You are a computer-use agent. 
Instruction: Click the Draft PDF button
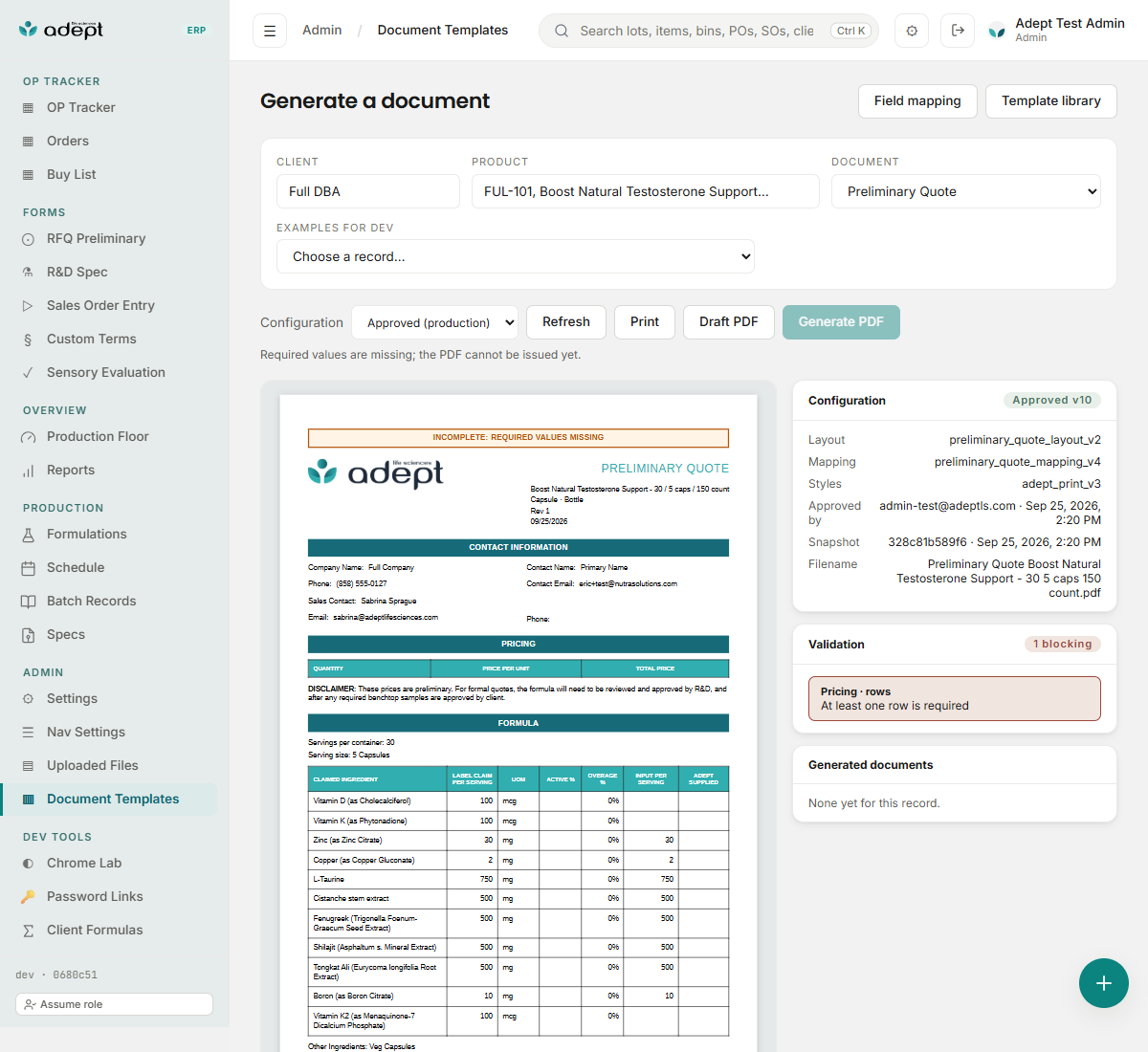[x=729, y=322]
